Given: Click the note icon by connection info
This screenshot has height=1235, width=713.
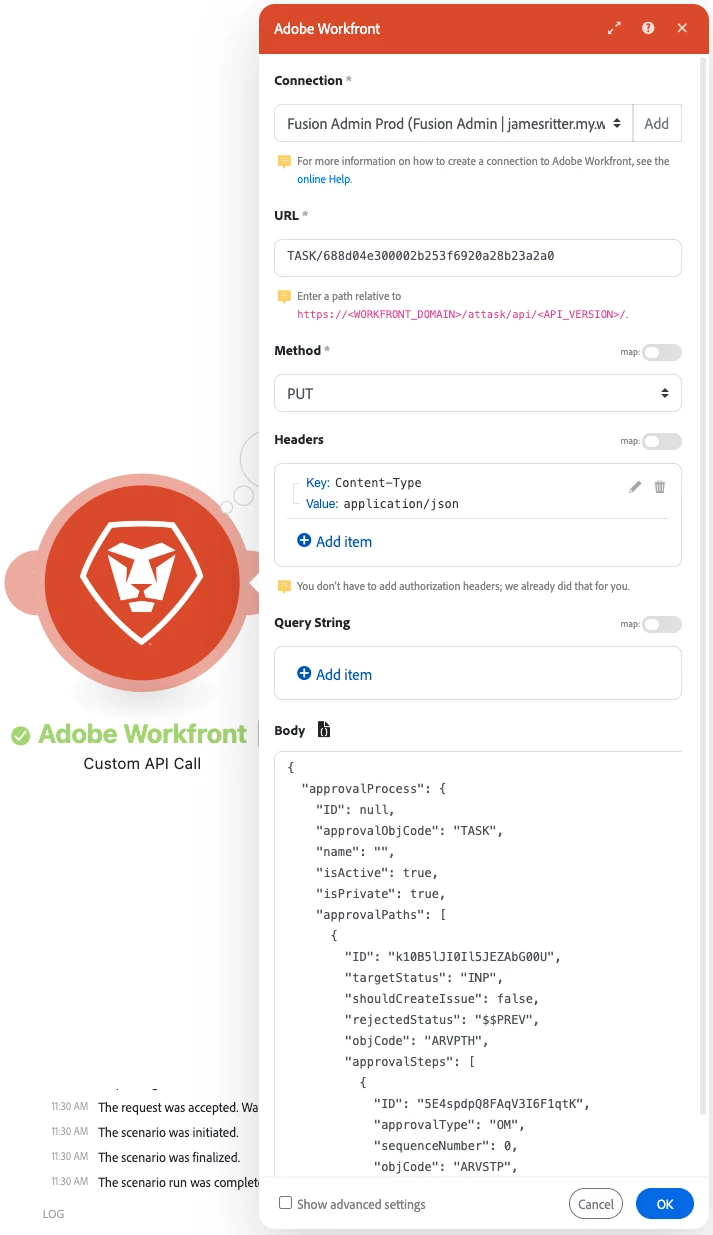Looking at the screenshot, I should [284, 161].
